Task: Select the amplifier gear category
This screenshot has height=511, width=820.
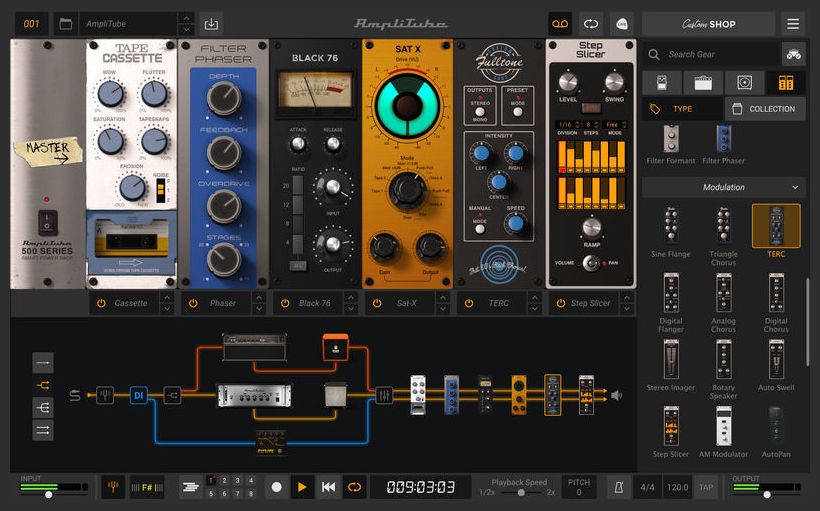Action: coord(703,83)
